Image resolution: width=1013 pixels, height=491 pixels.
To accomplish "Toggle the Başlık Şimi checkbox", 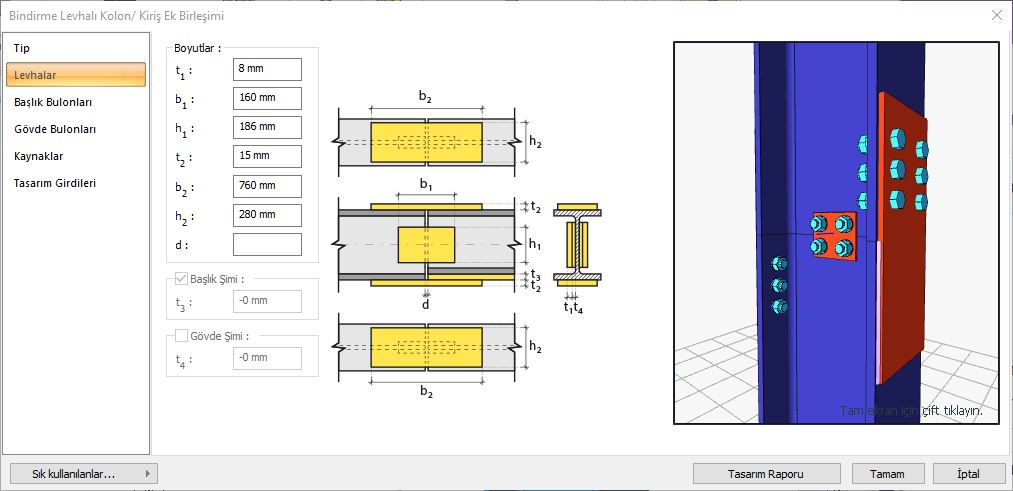I will tap(181, 279).
